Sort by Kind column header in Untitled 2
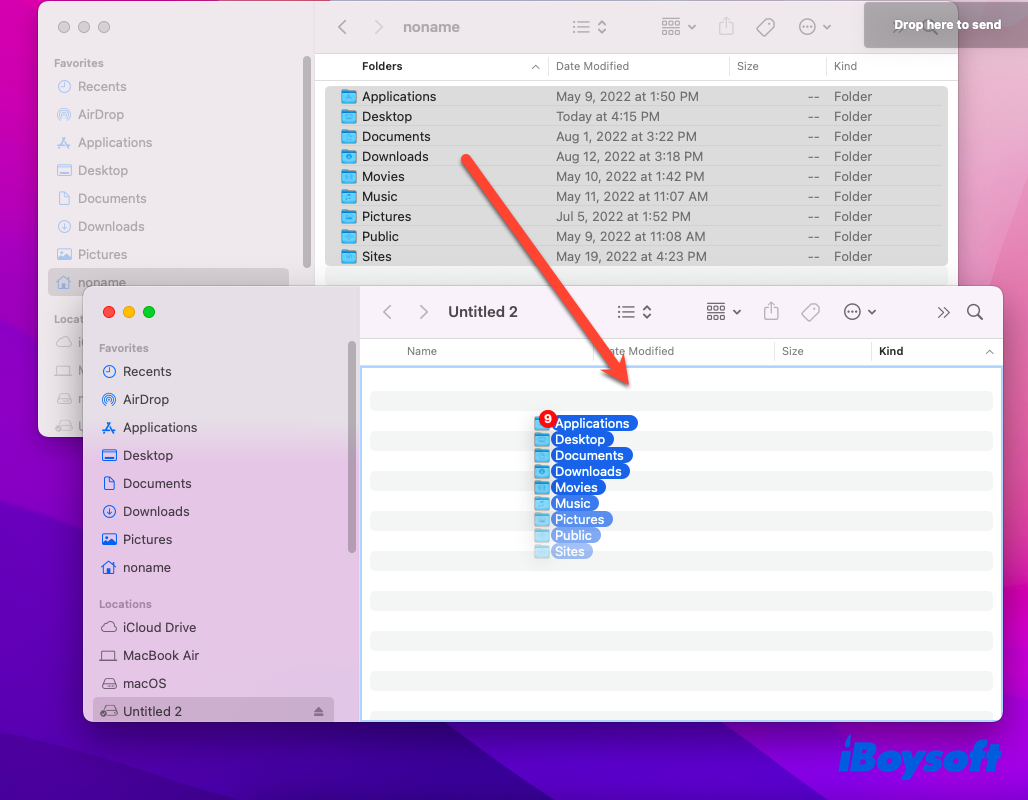1028x800 pixels. click(x=891, y=351)
